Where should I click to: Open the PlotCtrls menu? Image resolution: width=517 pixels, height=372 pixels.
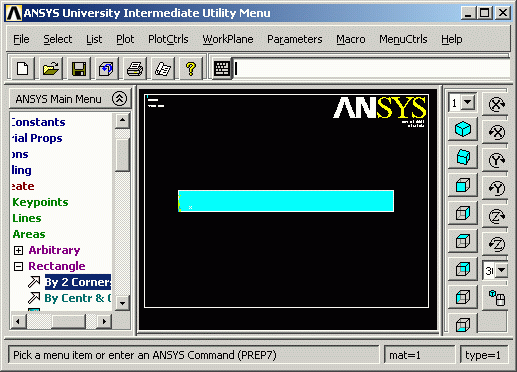[x=168, y=39]
